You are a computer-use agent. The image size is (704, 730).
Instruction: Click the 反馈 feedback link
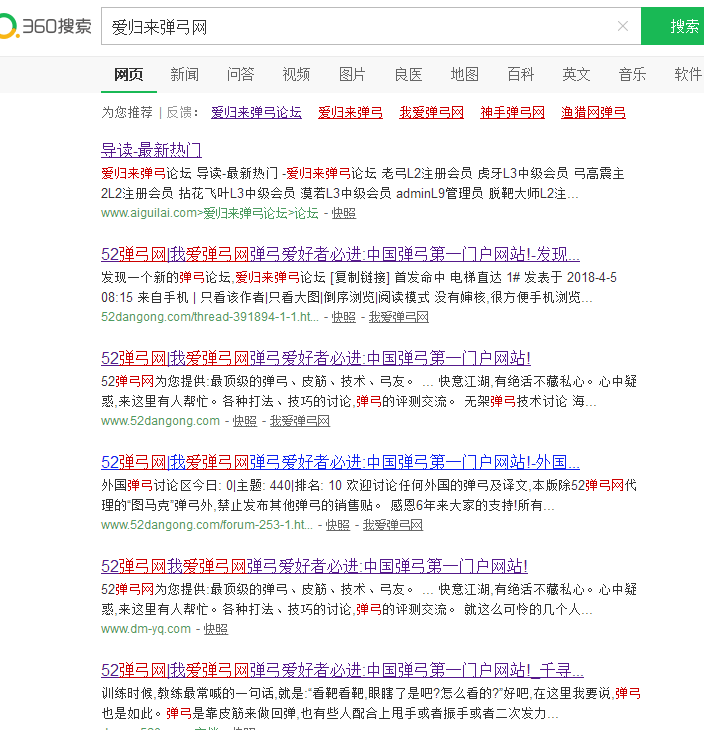tap(180, 112)
